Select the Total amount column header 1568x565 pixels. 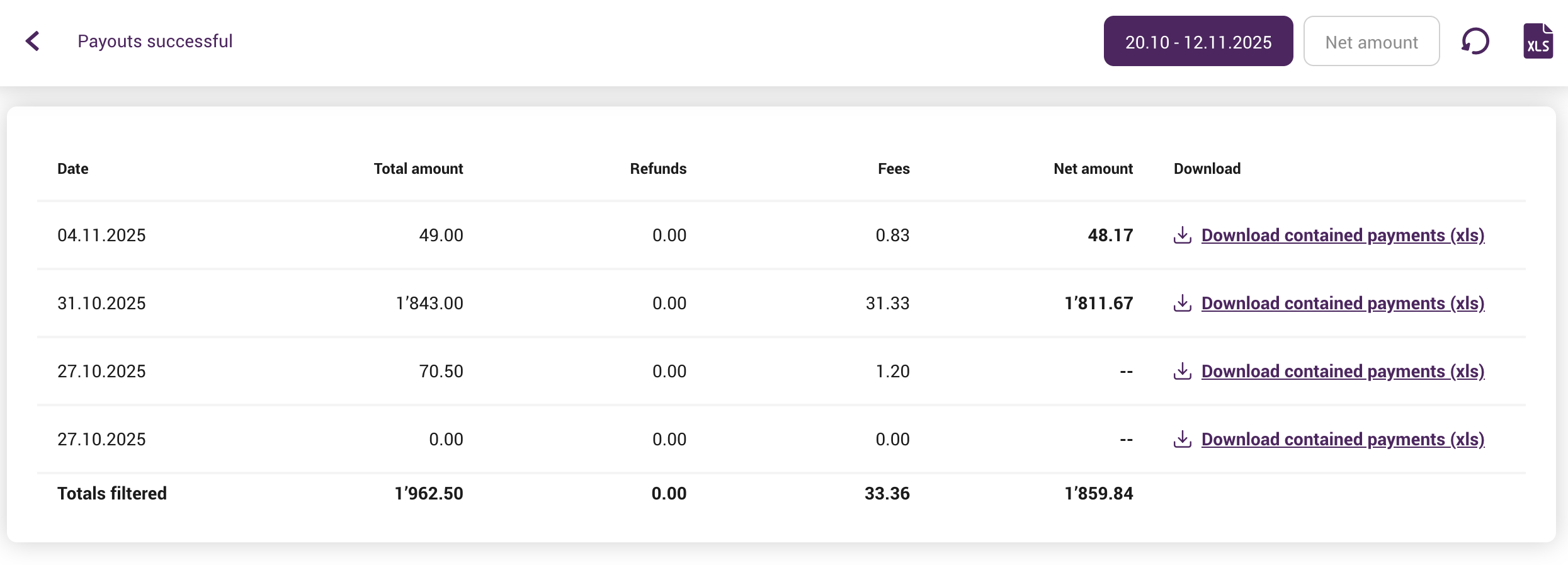tap(418, 168)
